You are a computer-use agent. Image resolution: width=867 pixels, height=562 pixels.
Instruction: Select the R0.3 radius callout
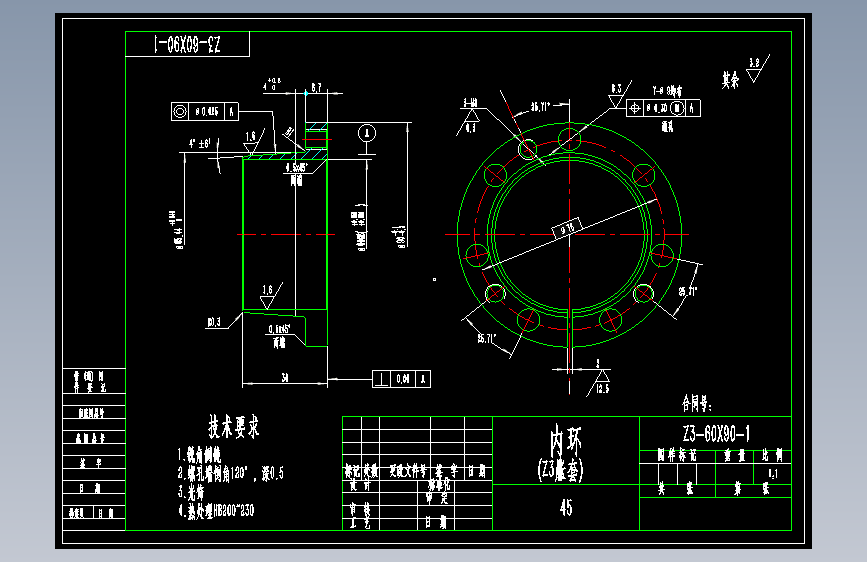click(214, 322)
